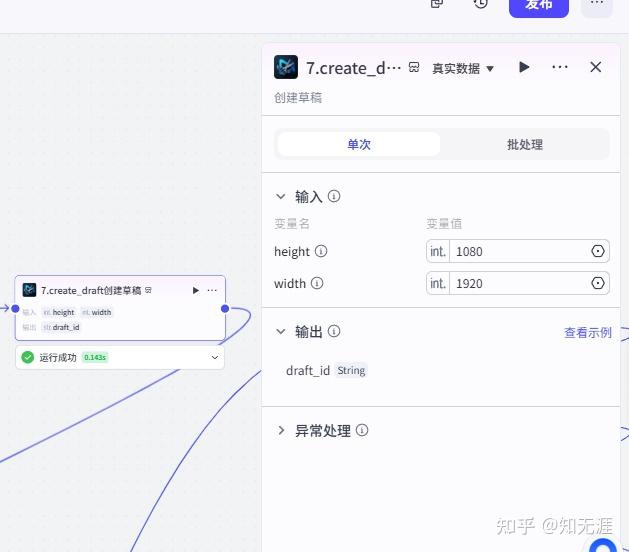629x552 pixels.
Task: Run the node with panel play button
Action: tap(524, 67)
